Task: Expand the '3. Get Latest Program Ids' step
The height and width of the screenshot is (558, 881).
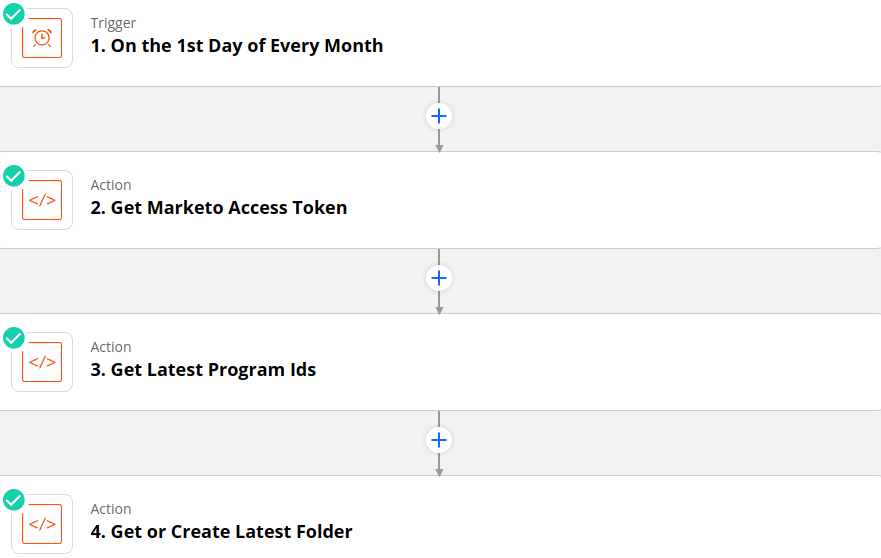Action: click(x=203, y=369)
